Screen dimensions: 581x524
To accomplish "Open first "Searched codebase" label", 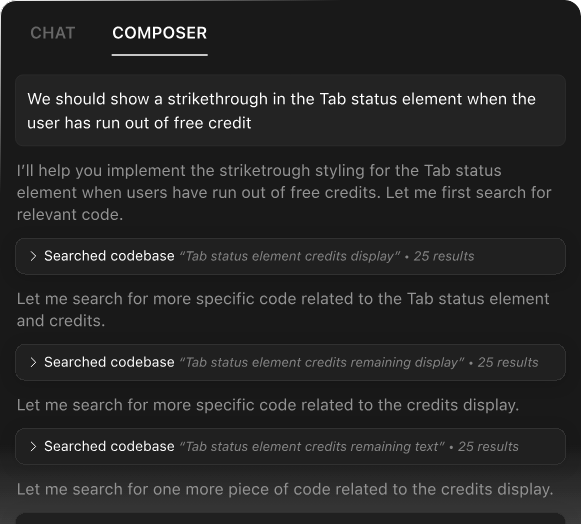I will 109,256.
